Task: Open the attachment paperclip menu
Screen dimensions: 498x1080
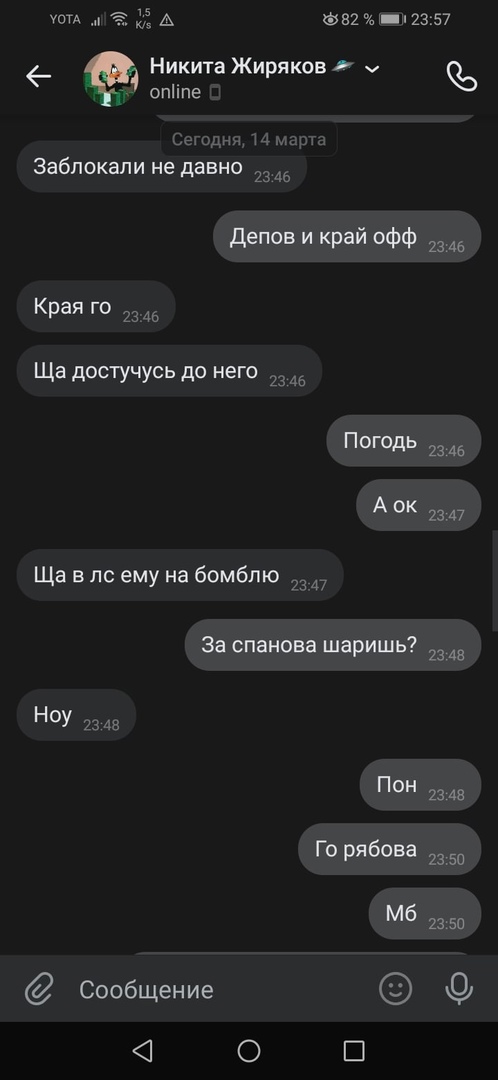Action: (39, 990)
